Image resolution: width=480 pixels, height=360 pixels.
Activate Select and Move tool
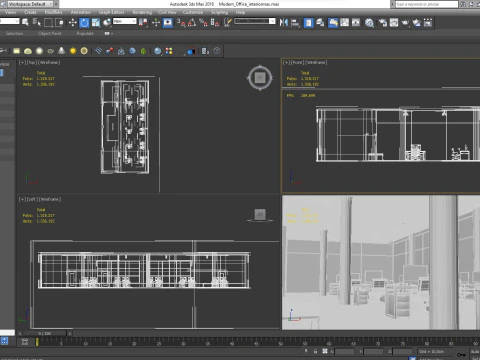coord(72,22)
